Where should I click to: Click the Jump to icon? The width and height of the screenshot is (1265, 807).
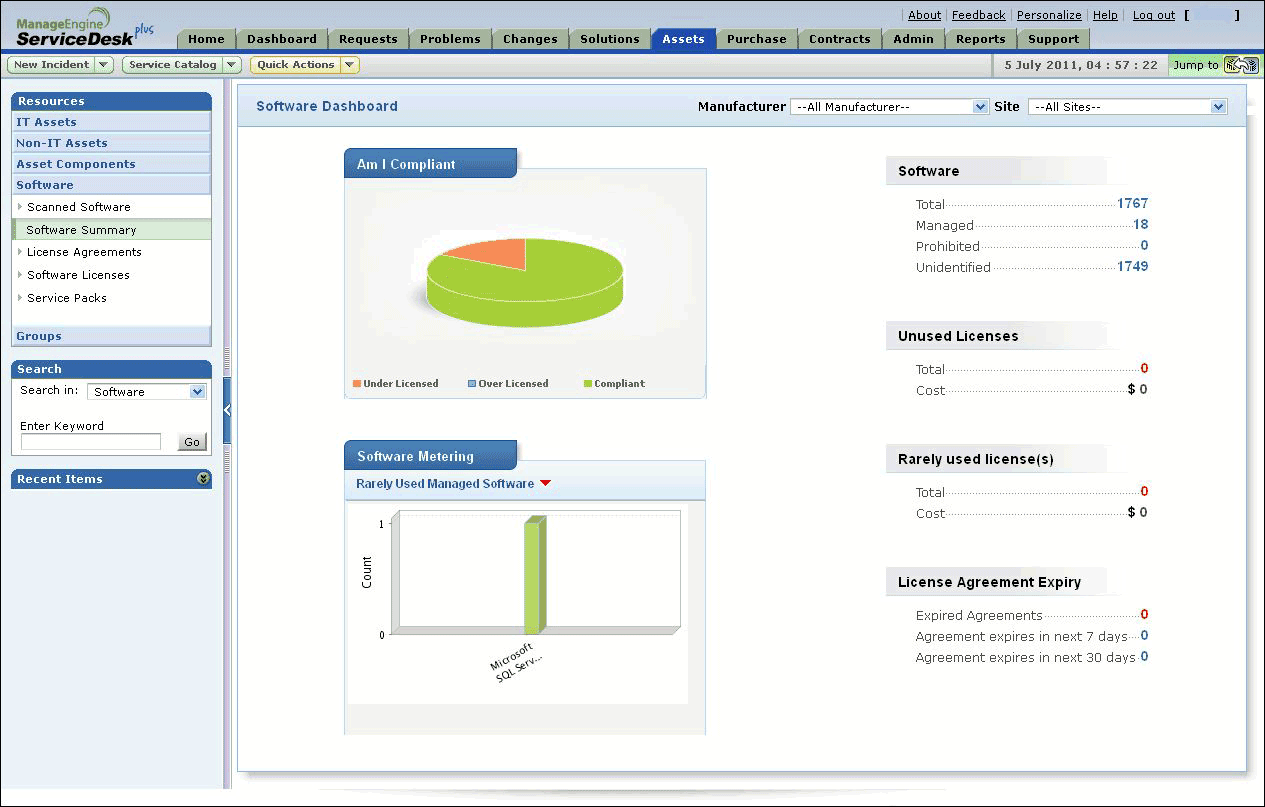click(x=1240, y=65)
